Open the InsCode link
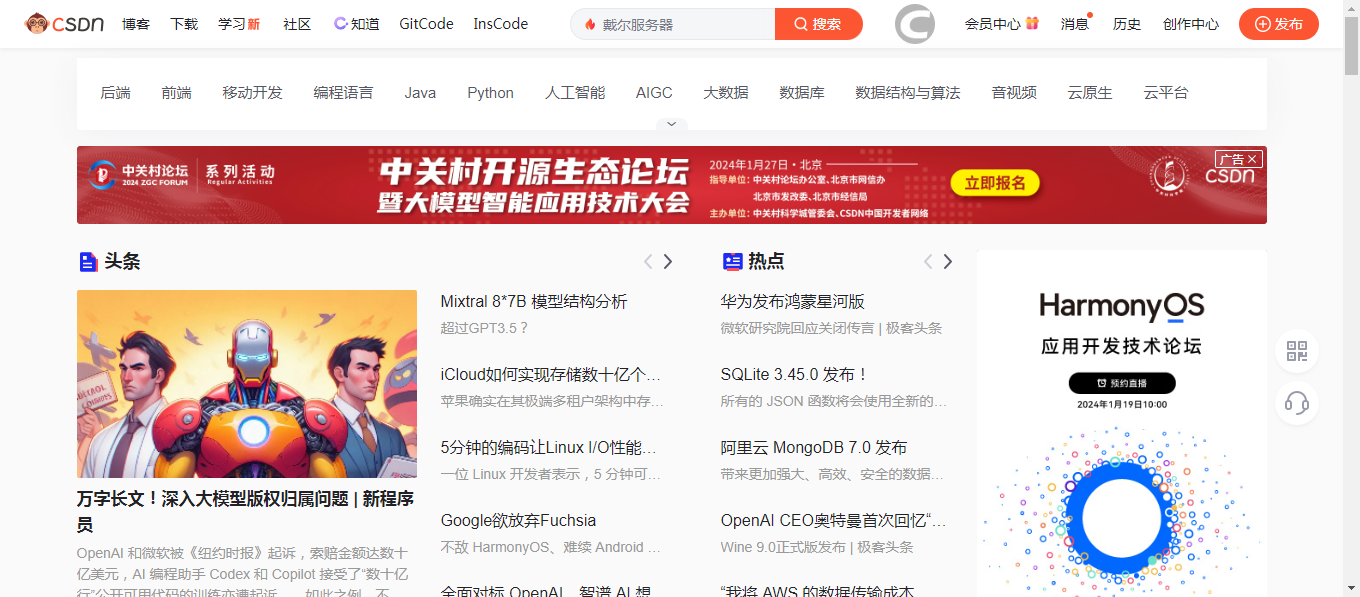Viewport: 1360px width, 597px height. [501, 24]
